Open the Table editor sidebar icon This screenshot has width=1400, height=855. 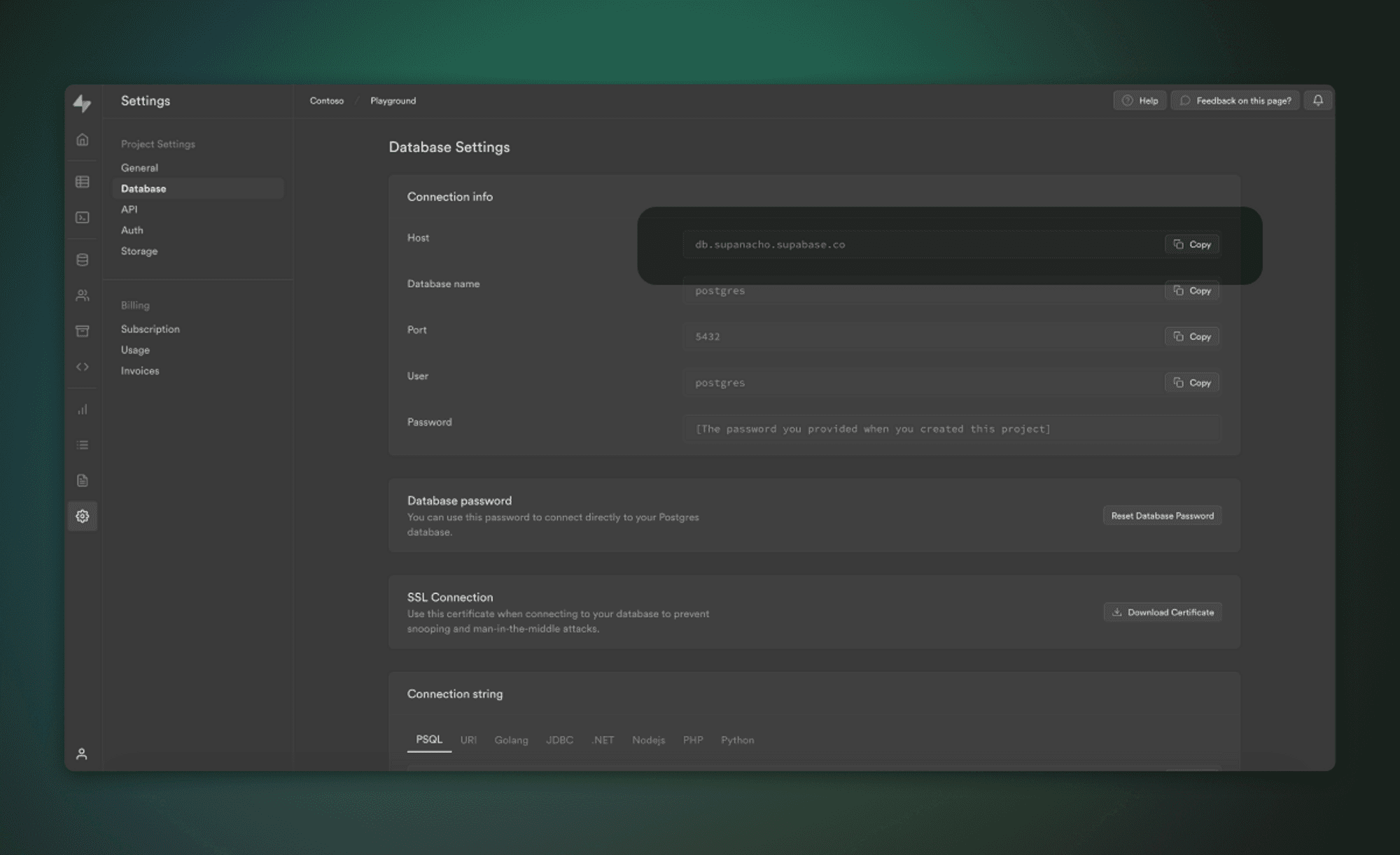pos(83,182)
